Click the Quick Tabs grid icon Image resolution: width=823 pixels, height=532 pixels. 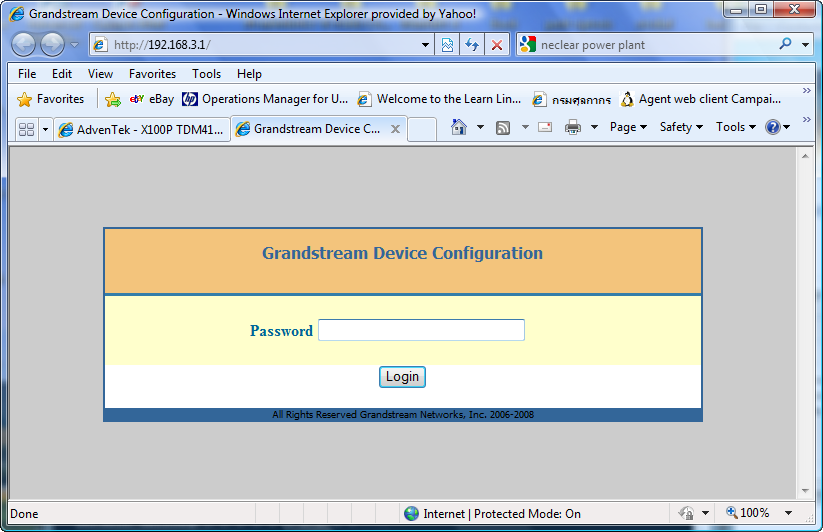click(x=26, y=130)
